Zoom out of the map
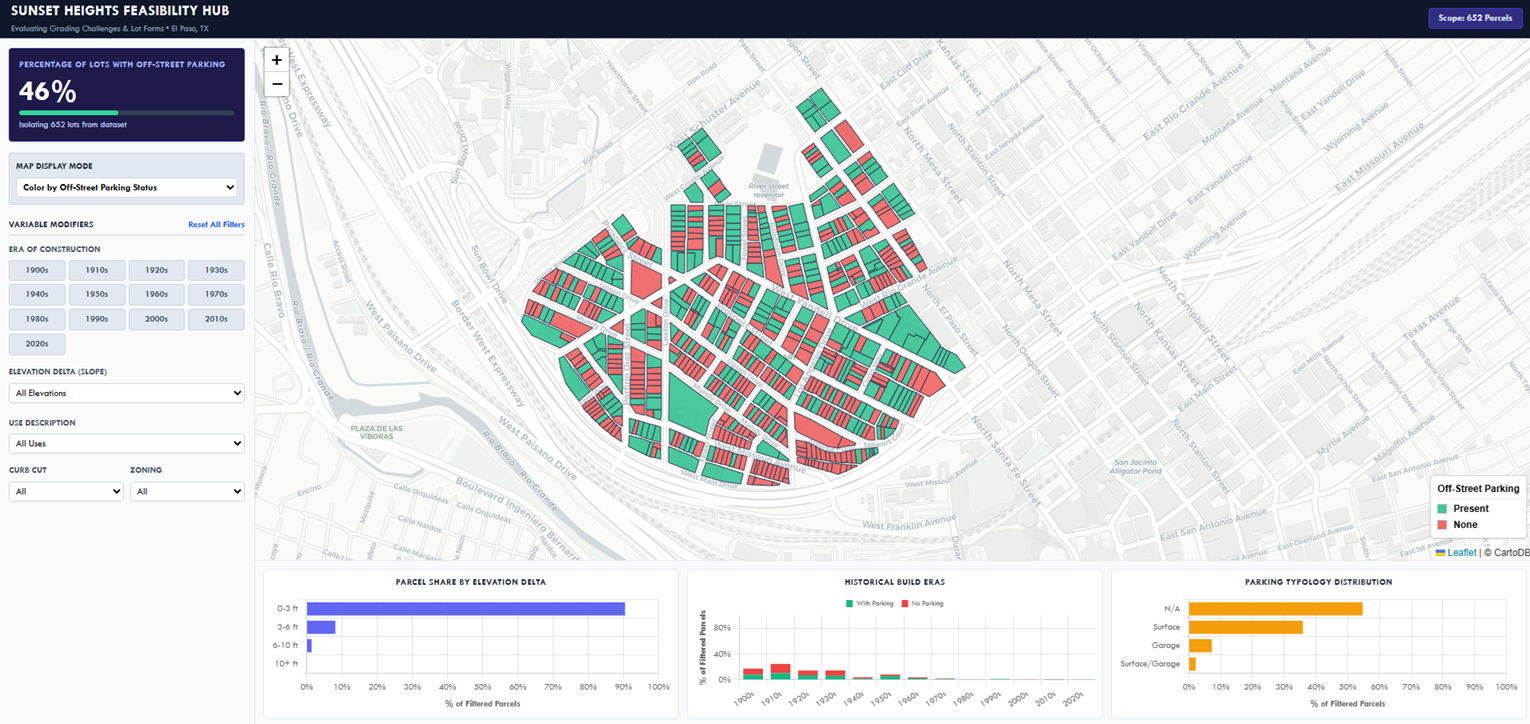This screenshot has width=1530, height=724. [277, 84]
